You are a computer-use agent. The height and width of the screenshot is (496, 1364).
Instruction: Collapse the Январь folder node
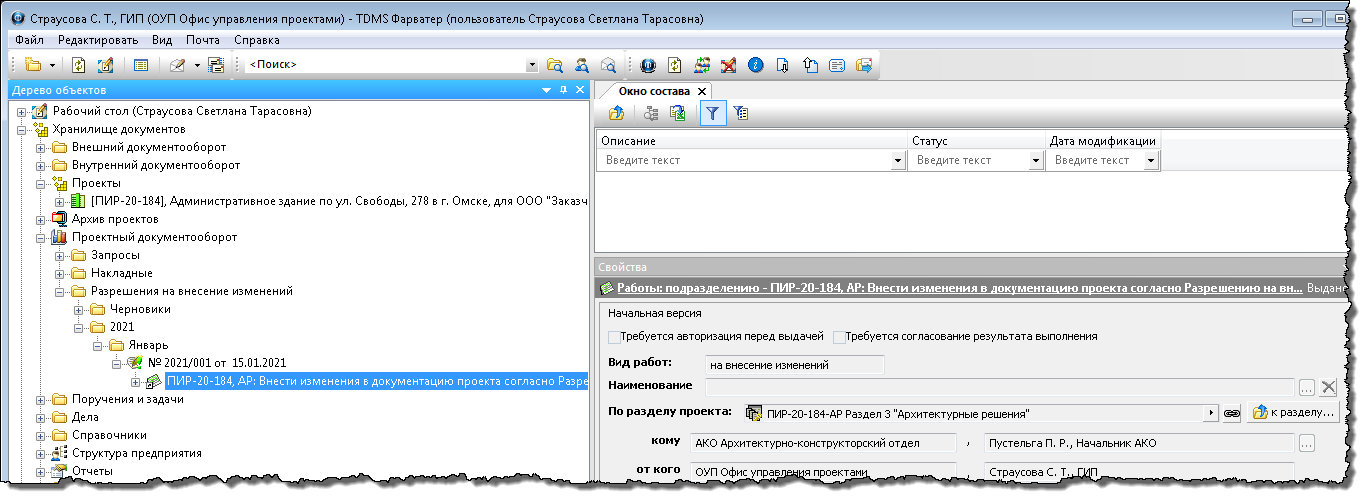[98, 345]
